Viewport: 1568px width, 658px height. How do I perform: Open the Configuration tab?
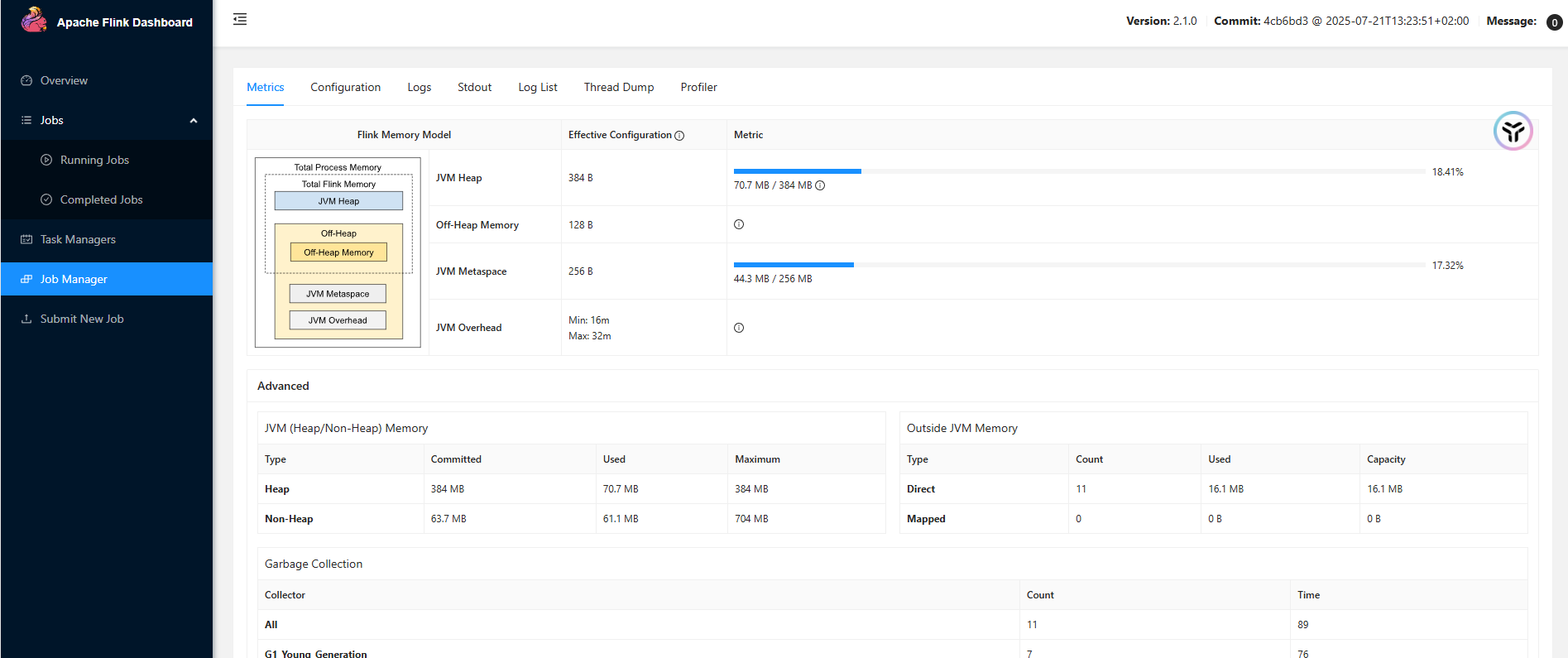[345, 87]
